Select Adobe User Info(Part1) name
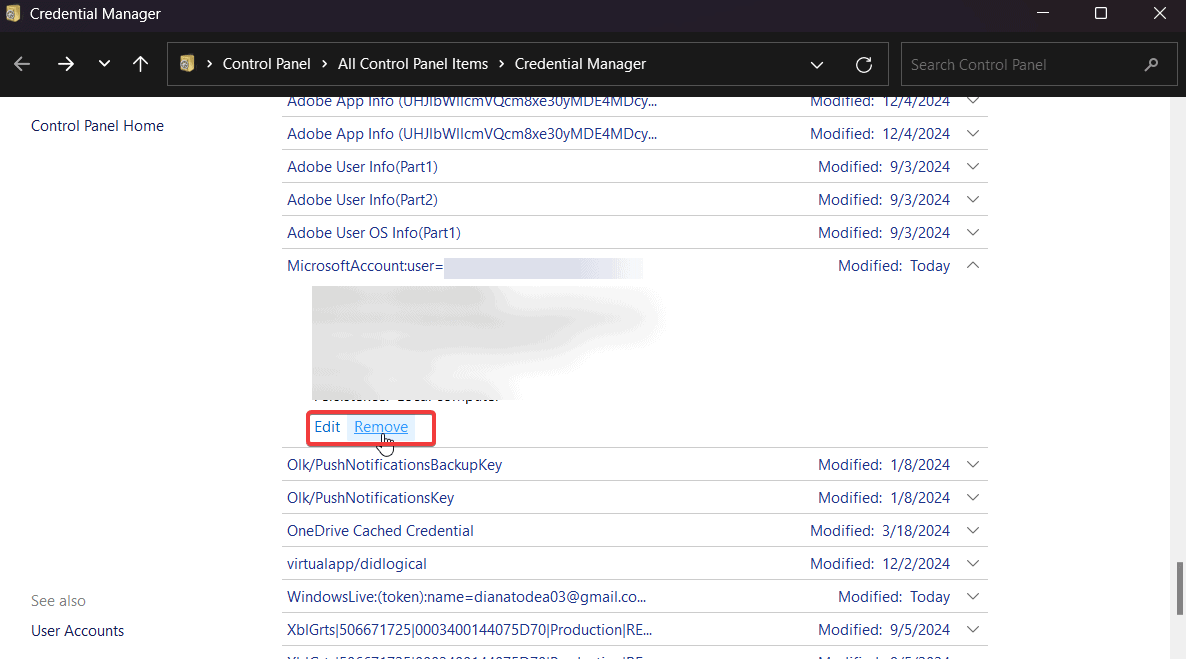1186x659 pixels. 362,166
